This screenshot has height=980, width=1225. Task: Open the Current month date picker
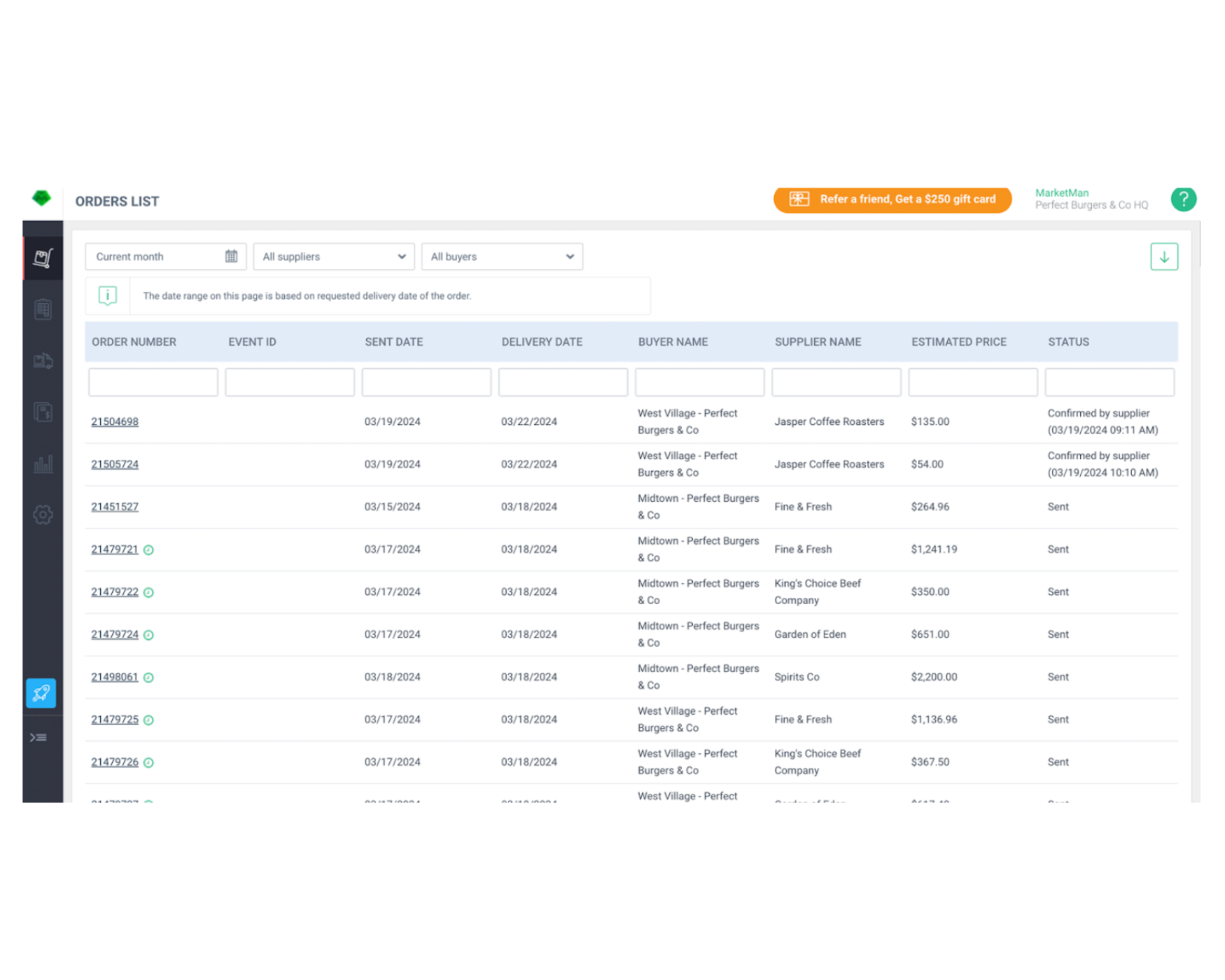165,257
